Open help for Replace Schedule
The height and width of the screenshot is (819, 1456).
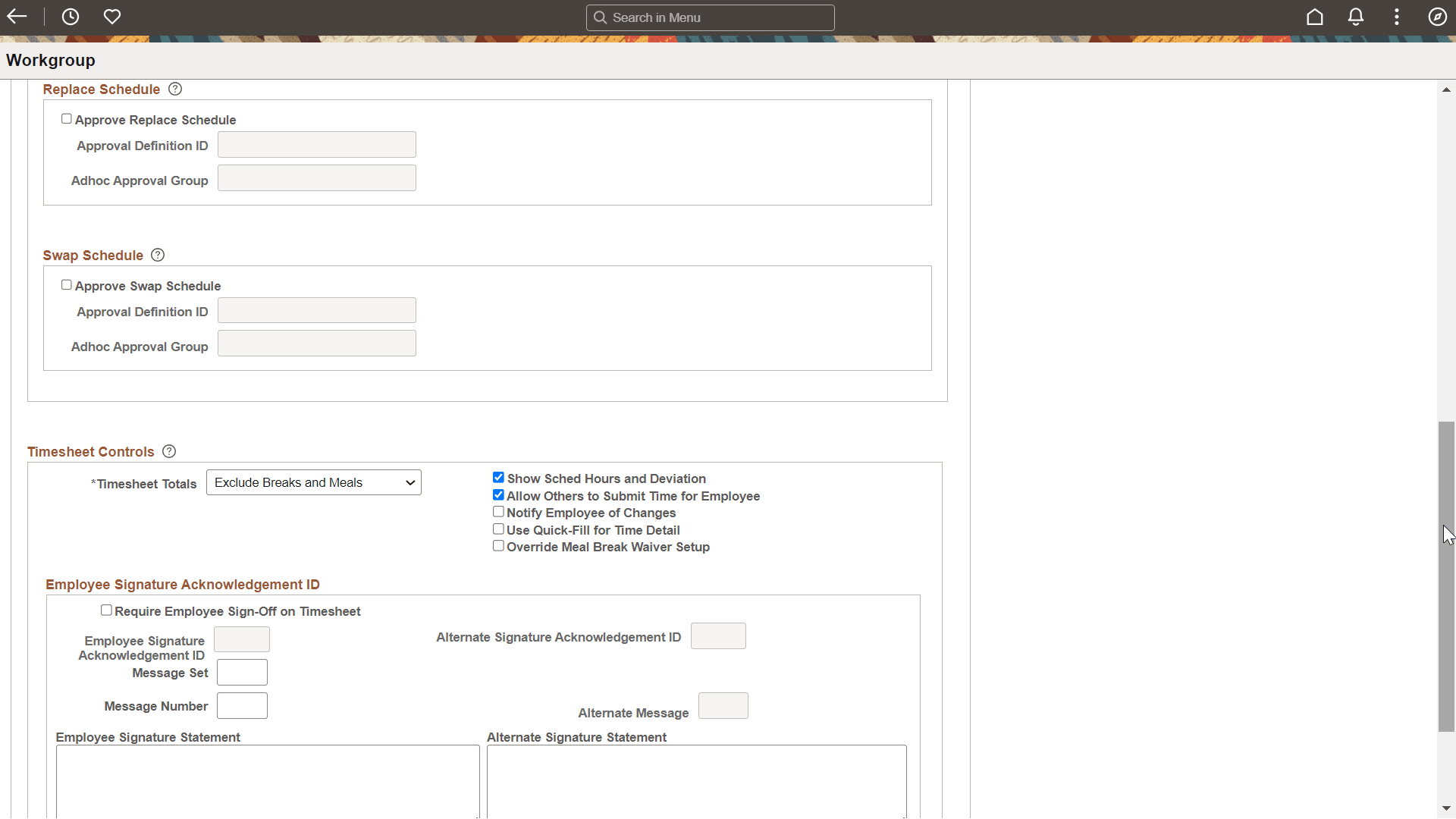(x=175, y=89)
